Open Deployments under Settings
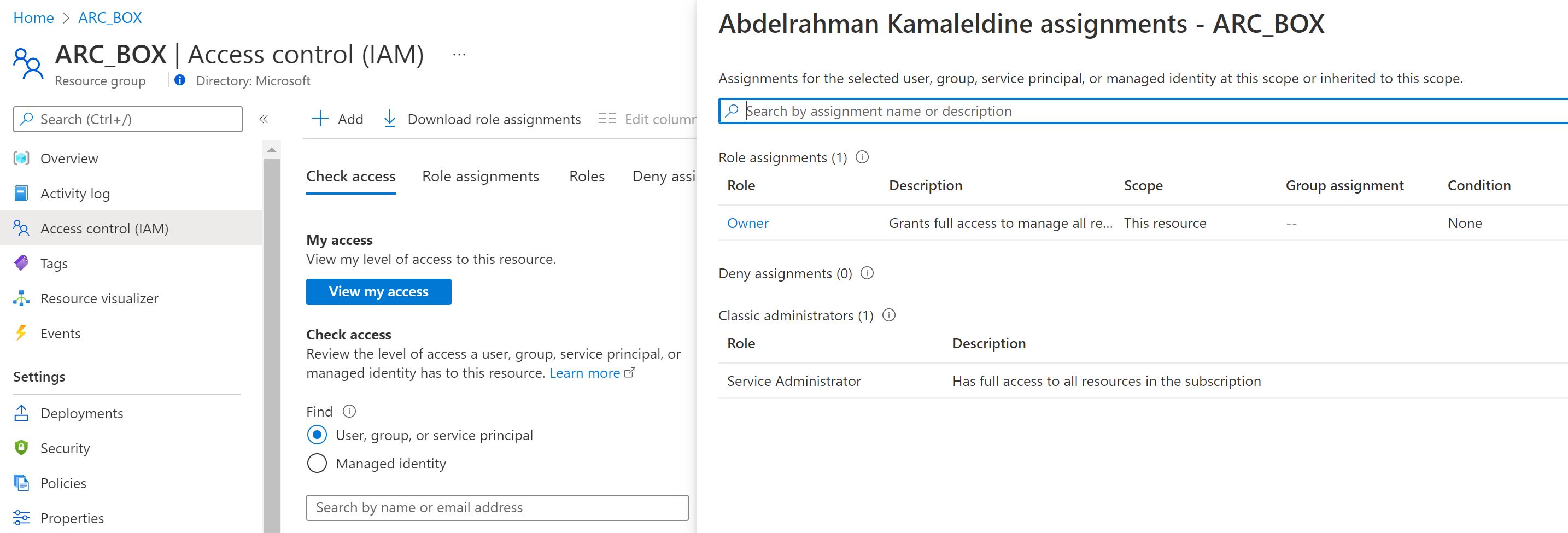 click(x=81, y=413)
